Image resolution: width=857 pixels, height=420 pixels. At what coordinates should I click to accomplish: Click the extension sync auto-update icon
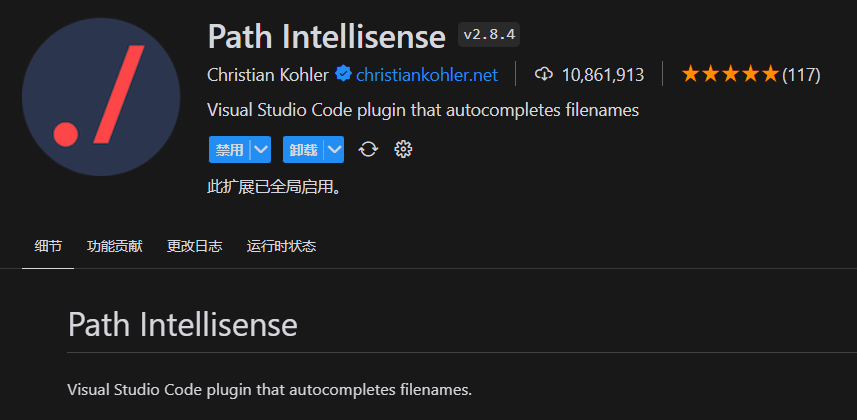coord(368,149)
